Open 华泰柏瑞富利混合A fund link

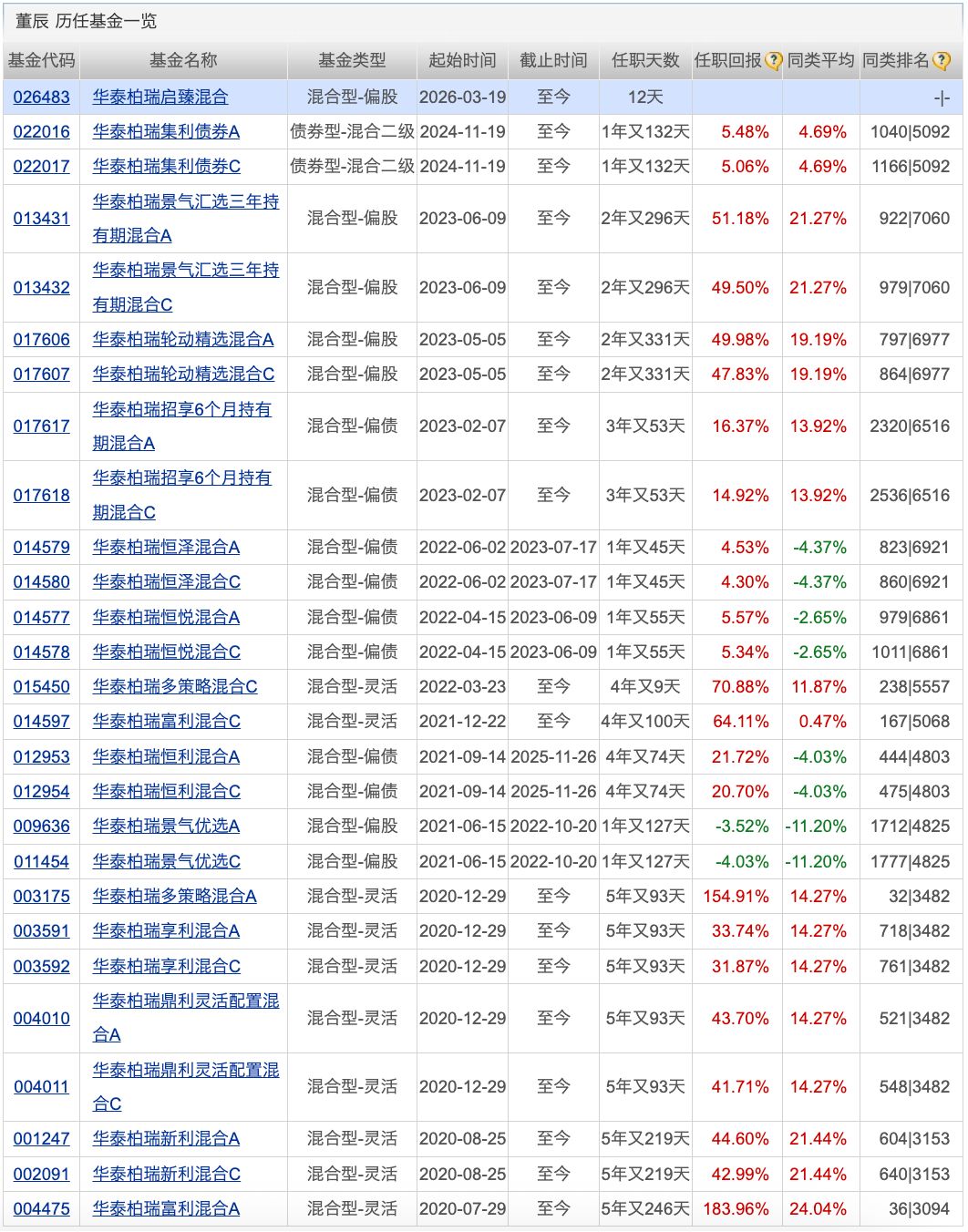click(x=166, y=1209)
